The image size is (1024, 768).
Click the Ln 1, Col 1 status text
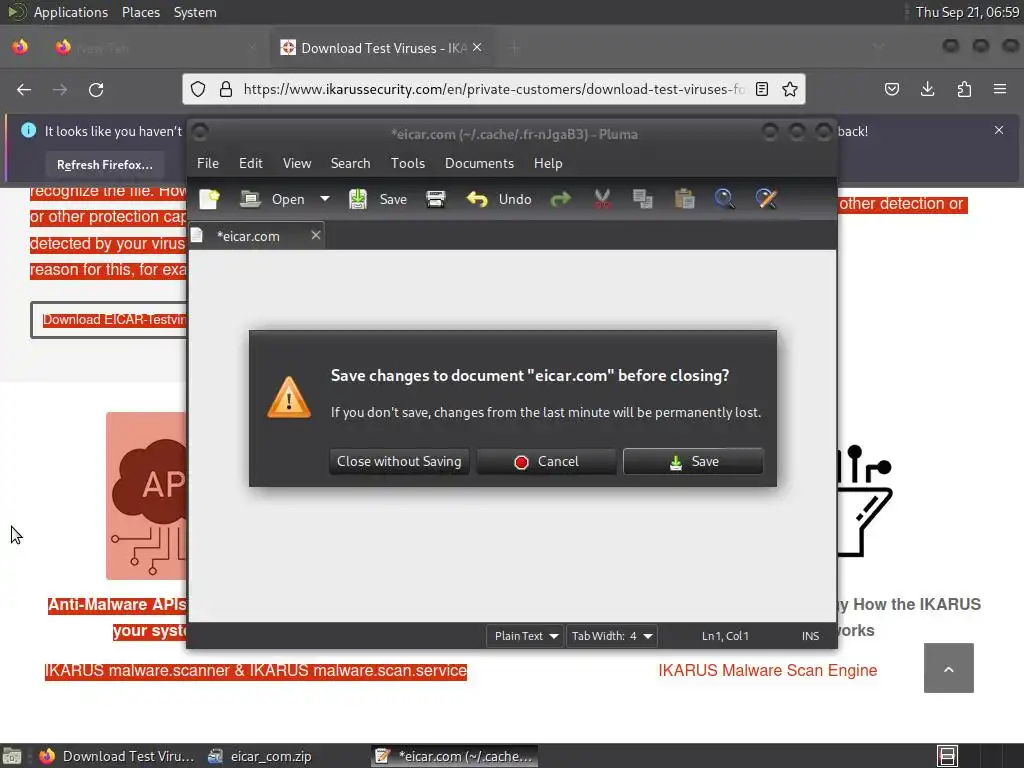(725, 636)
